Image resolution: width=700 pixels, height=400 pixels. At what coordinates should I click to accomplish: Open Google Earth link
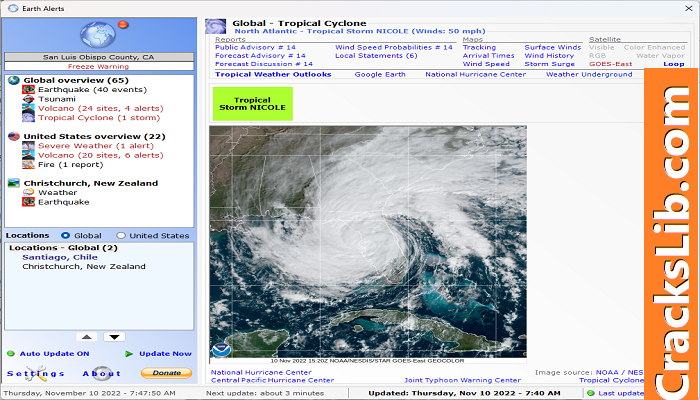[x=380, y=75]
